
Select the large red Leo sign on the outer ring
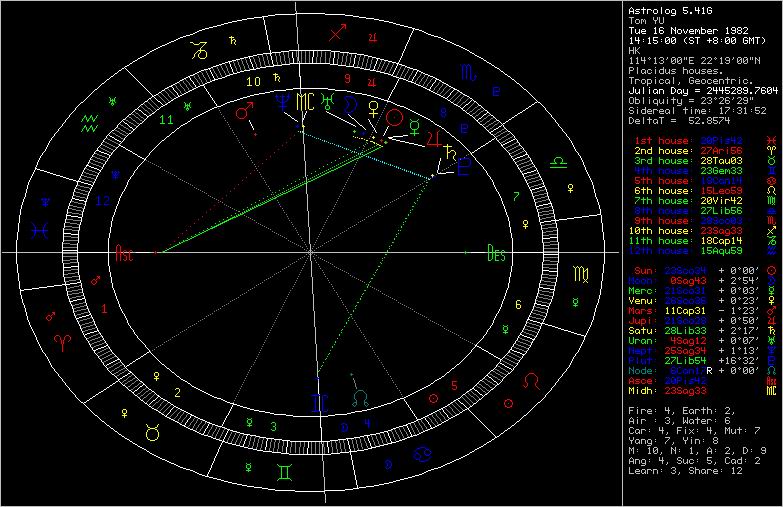(531, 382)
